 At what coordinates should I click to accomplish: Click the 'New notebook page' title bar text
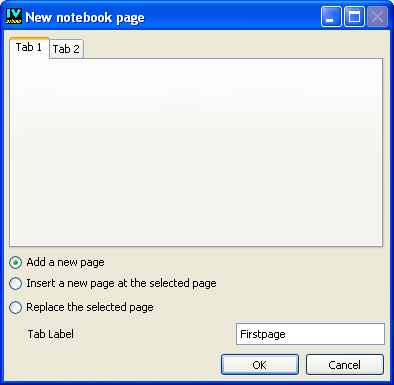[85, 17]
